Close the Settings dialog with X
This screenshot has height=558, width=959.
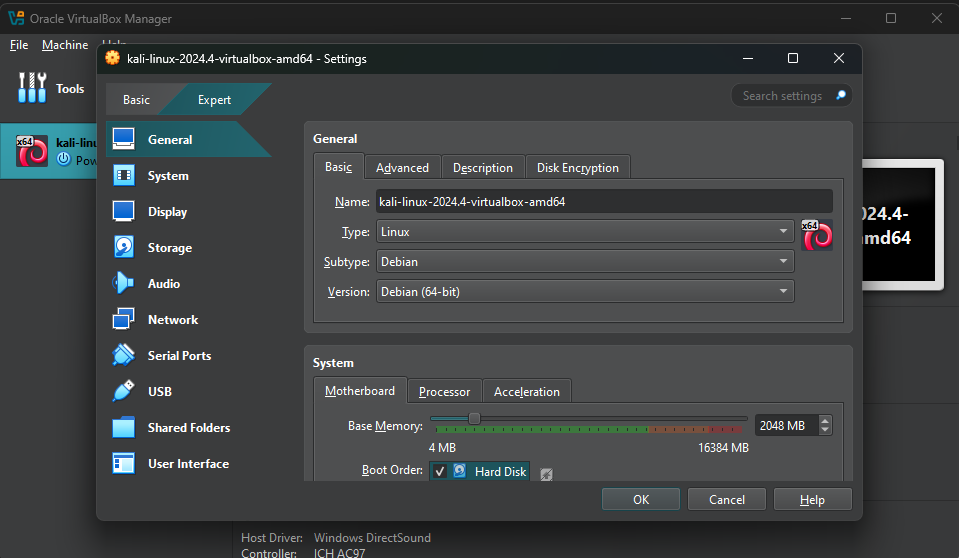coord(839,58)
